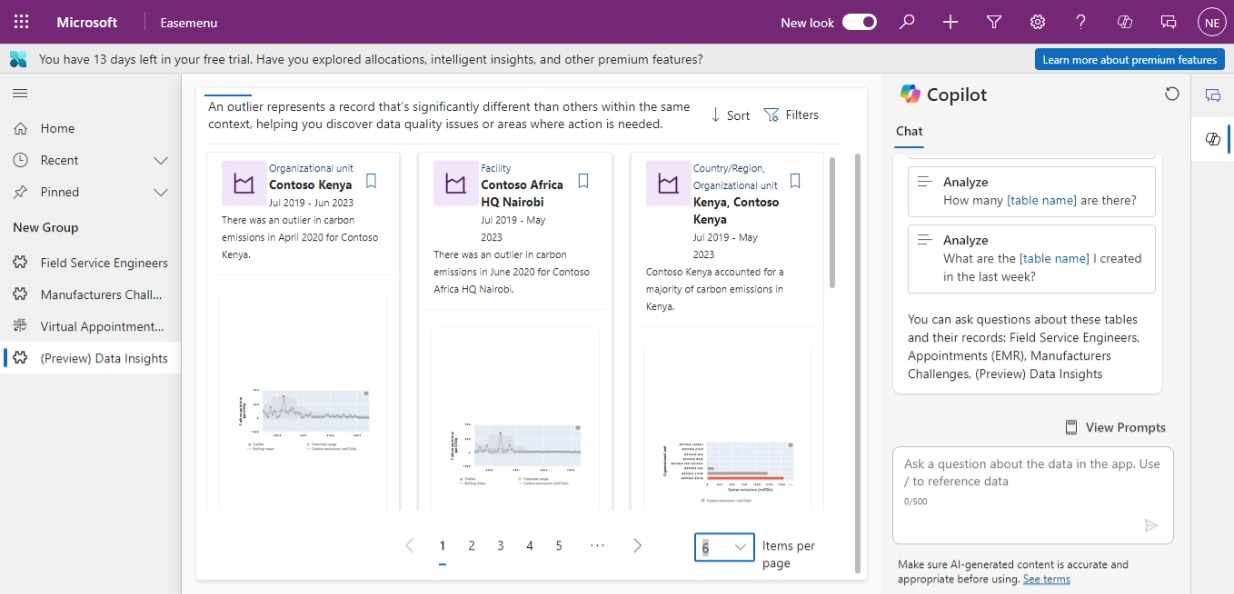Go to page 5
1234x594 pixels.
(x=558, y=546)
